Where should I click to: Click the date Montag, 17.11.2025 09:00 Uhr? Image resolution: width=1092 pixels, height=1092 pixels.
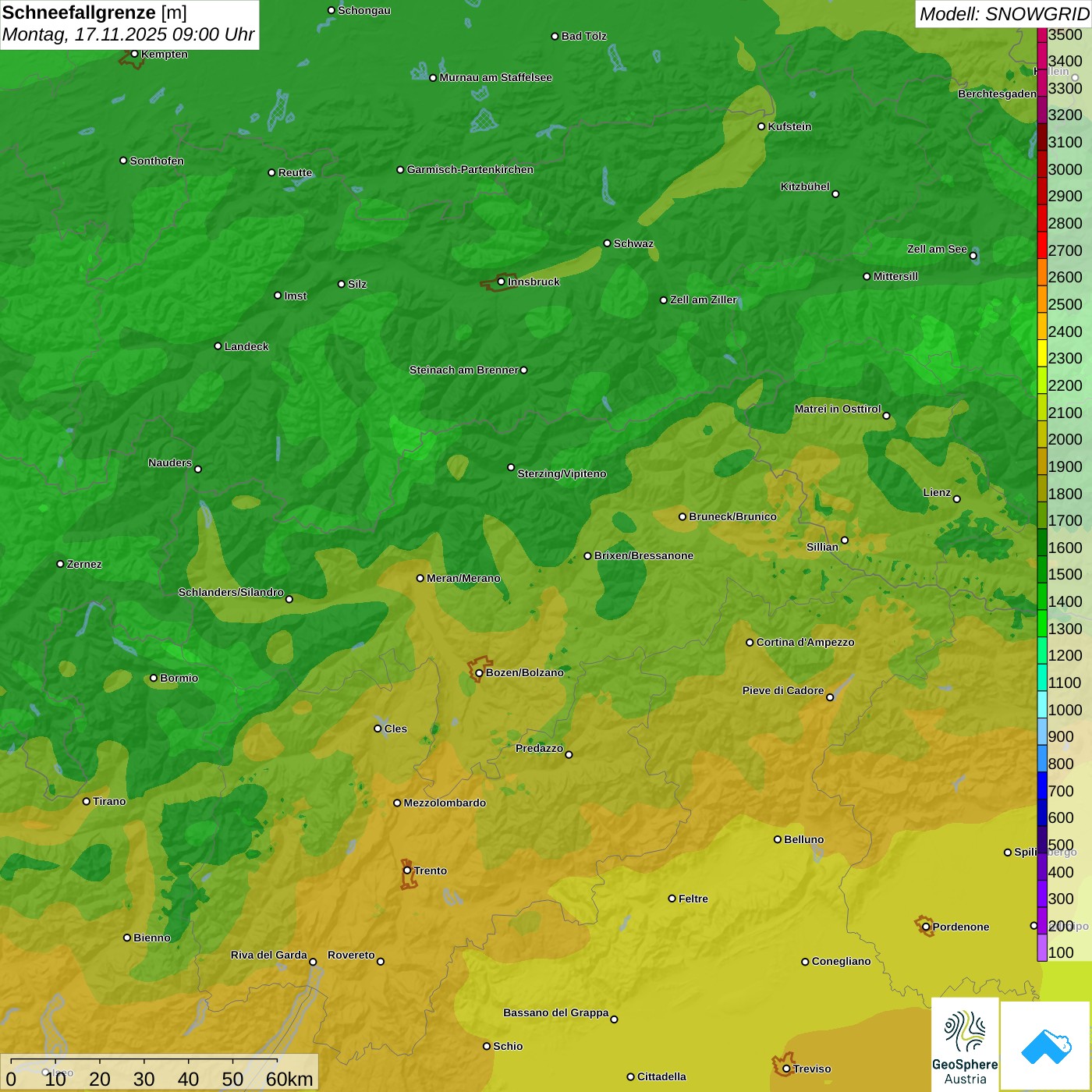(129, 34)
